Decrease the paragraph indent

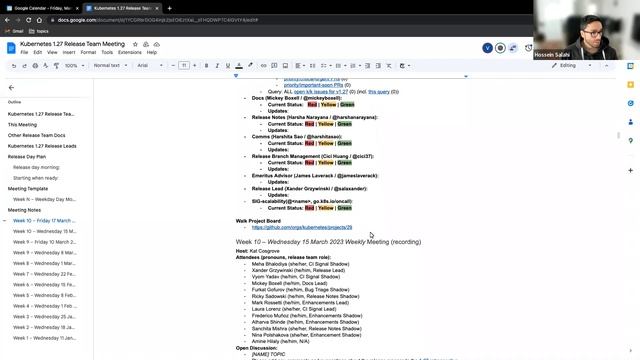click(367, 66)
